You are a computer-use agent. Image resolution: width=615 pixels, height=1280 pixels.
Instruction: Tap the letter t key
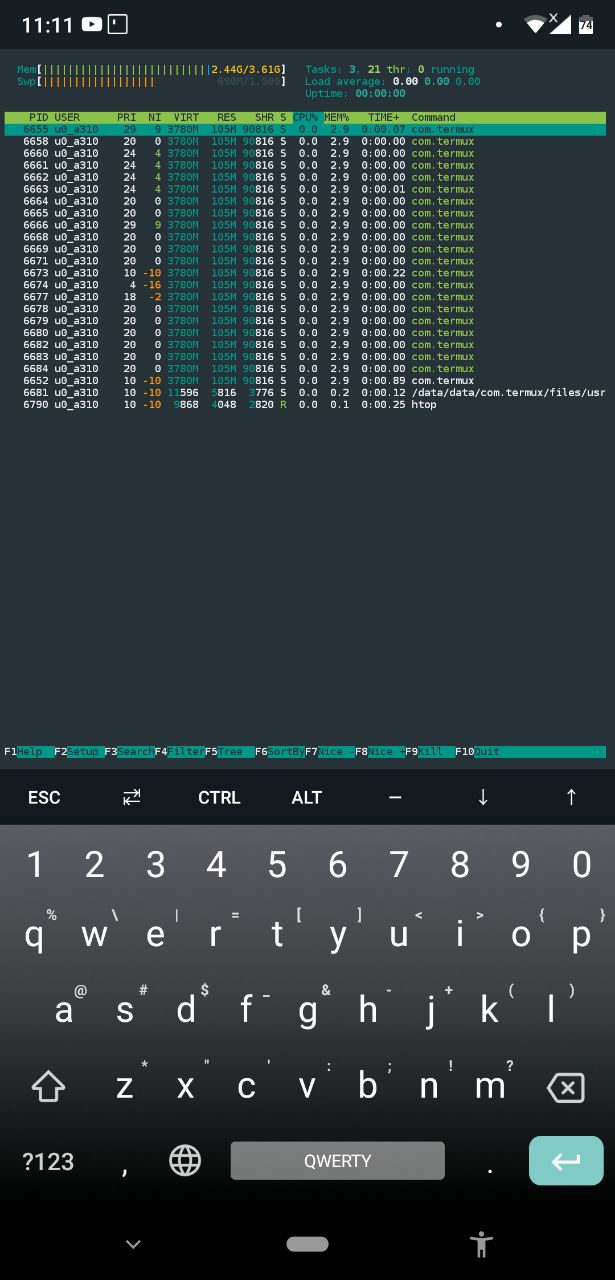pyautogui.click(x=277, y=936)
